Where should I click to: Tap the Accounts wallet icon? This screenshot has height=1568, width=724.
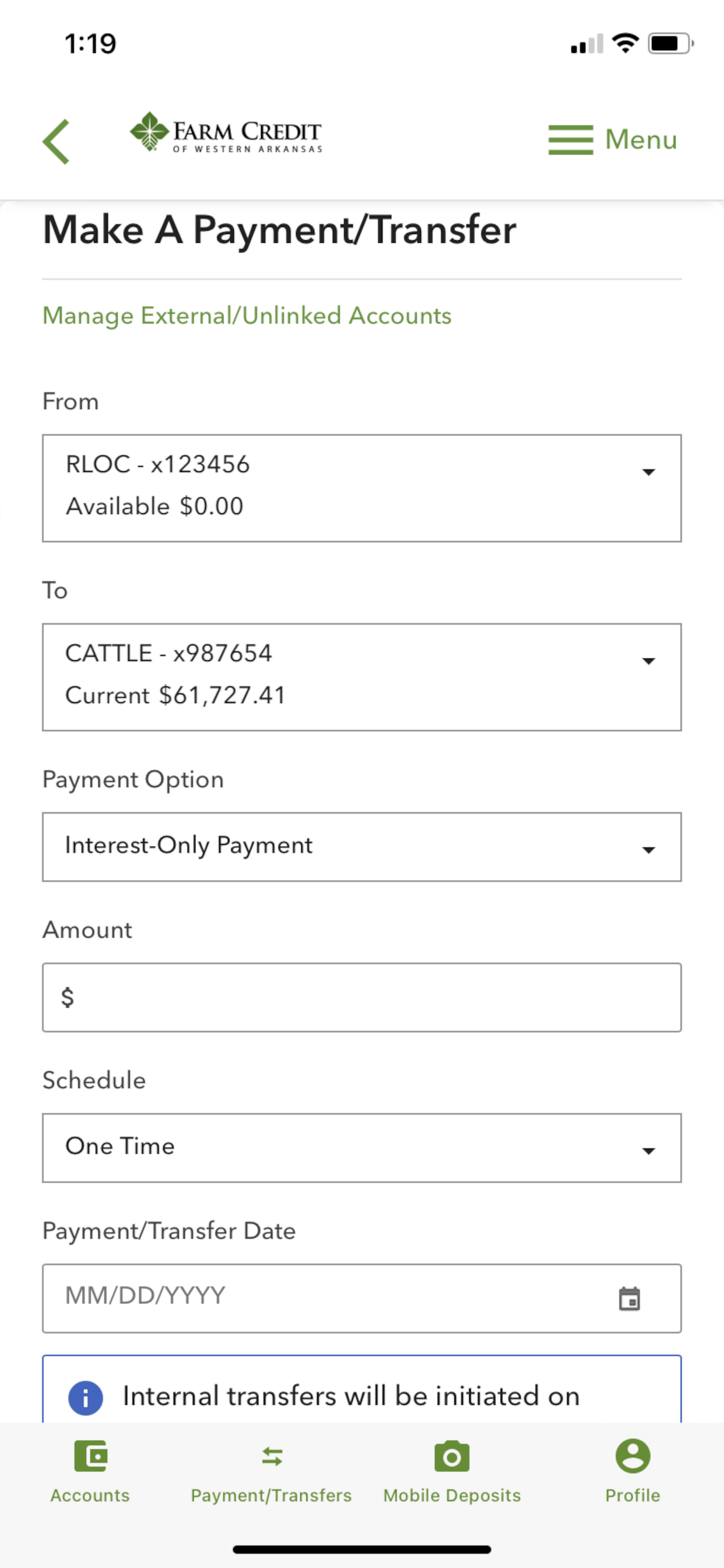tap(91, 1455)
